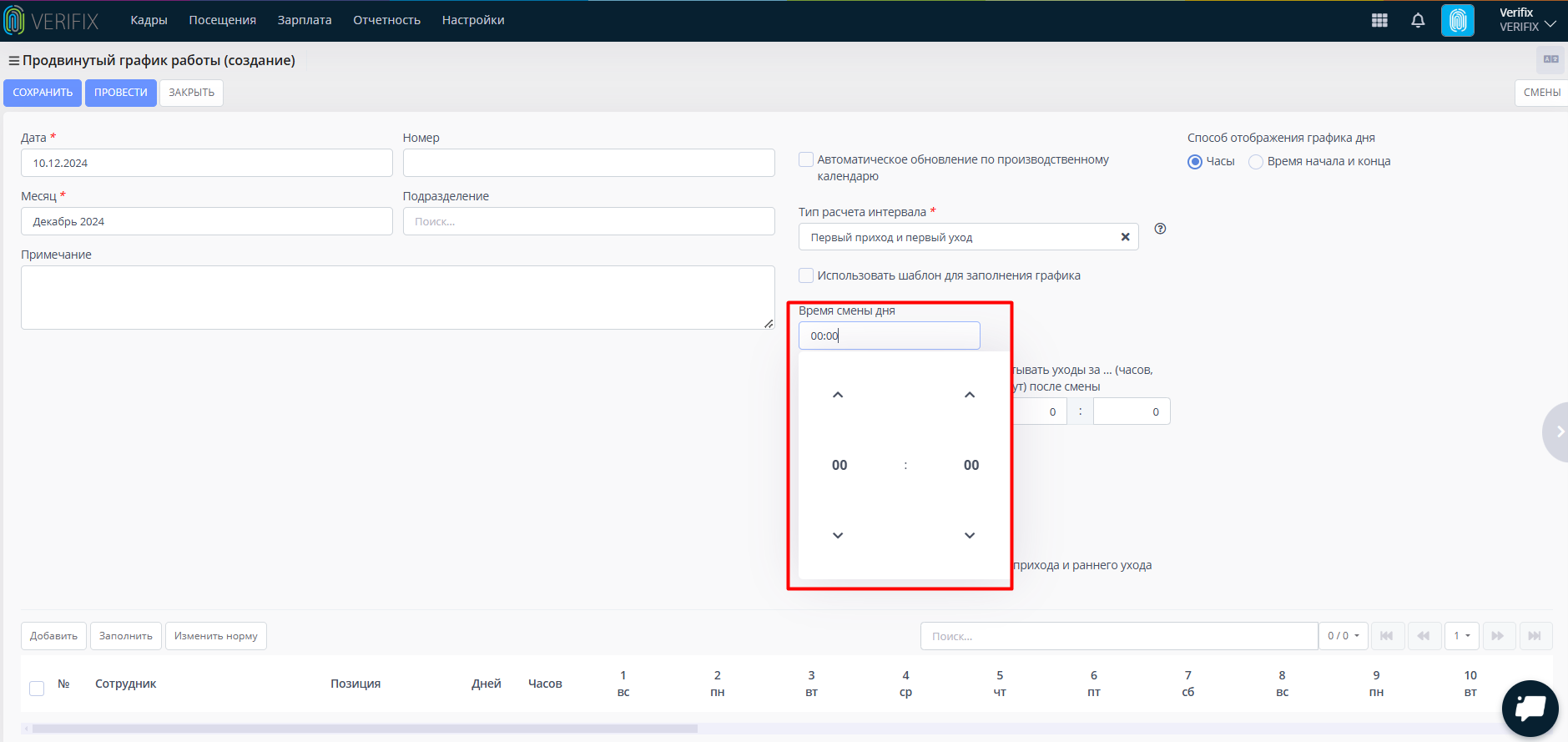Click the blue fingerprint avatar icon
The image size is (1568, 742).
click(1458, 21)
